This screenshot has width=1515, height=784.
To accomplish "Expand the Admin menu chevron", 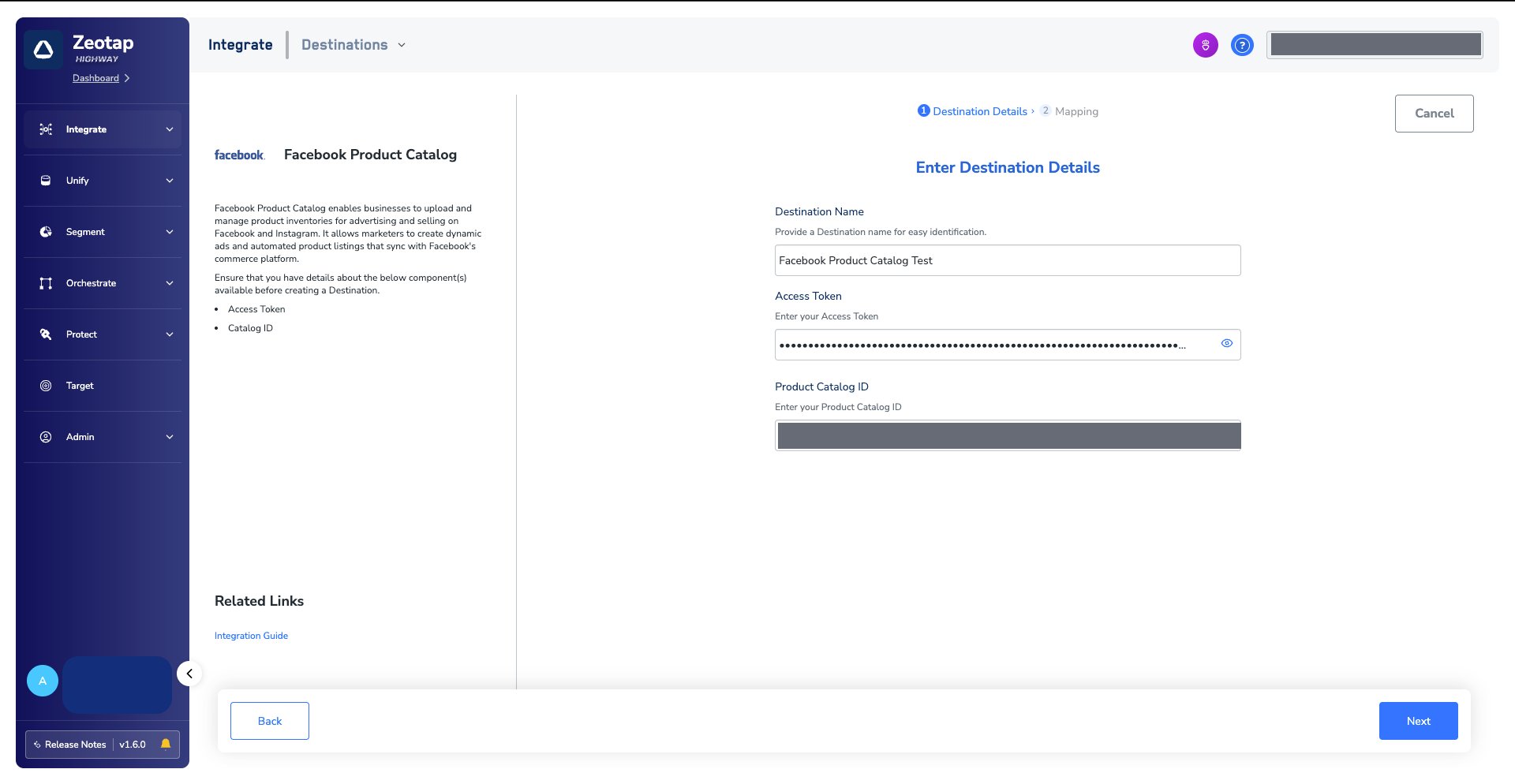I will click(170, 437).
